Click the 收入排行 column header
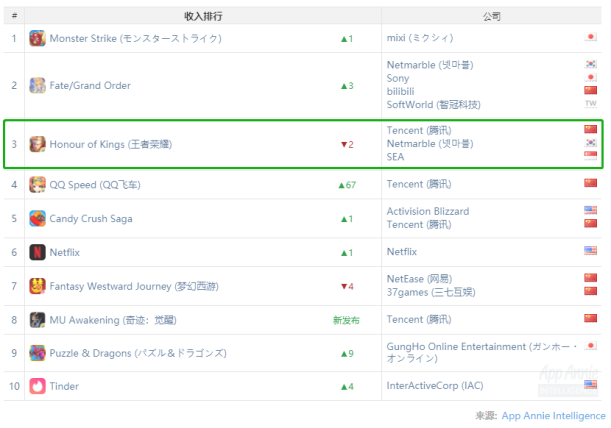Image resolution: width=611 pixels, height=428 pixels. [203, 16]
